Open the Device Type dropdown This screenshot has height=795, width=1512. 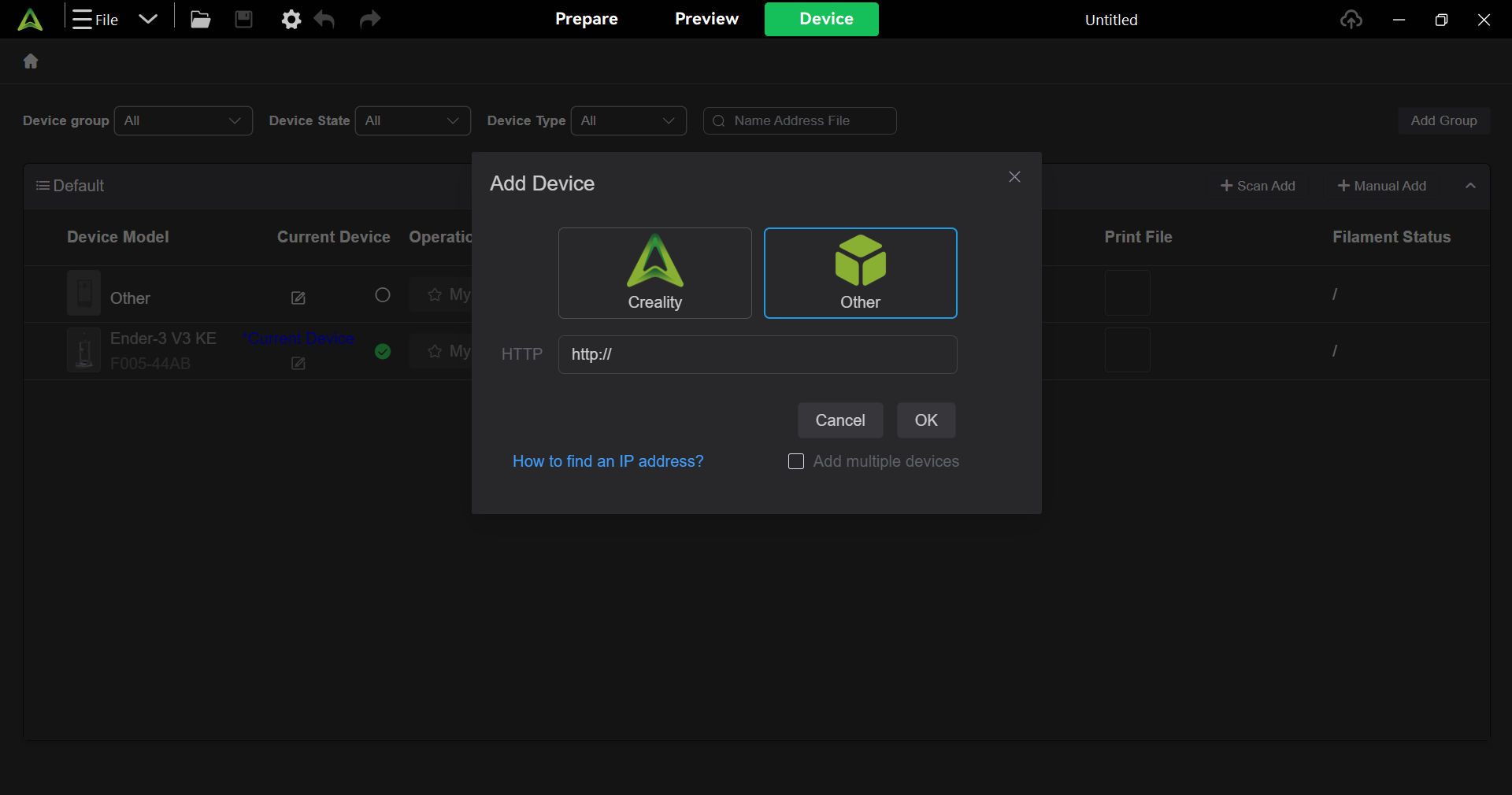coord(628,120)
